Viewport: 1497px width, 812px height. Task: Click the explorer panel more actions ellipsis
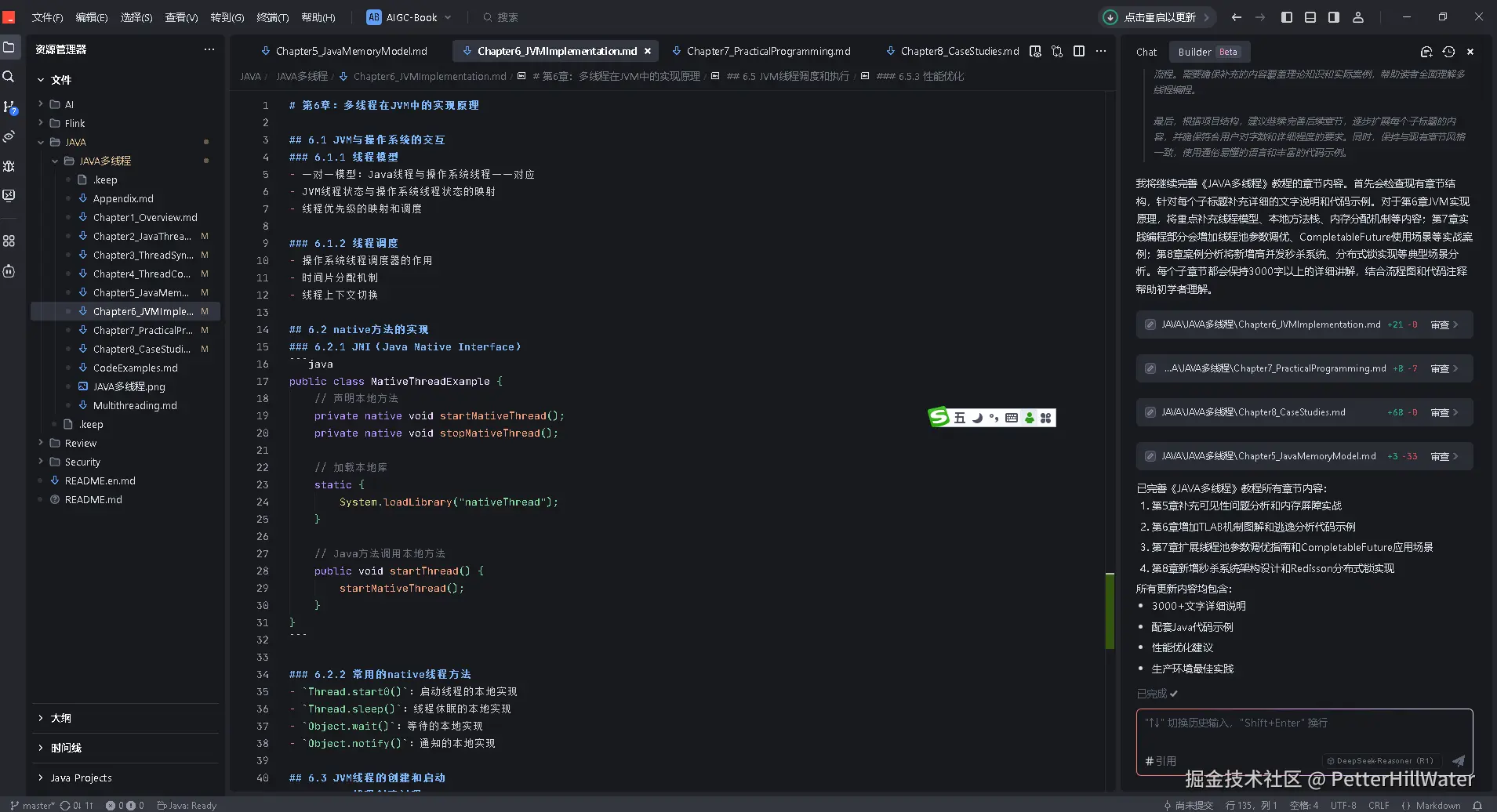click(209, 49)
